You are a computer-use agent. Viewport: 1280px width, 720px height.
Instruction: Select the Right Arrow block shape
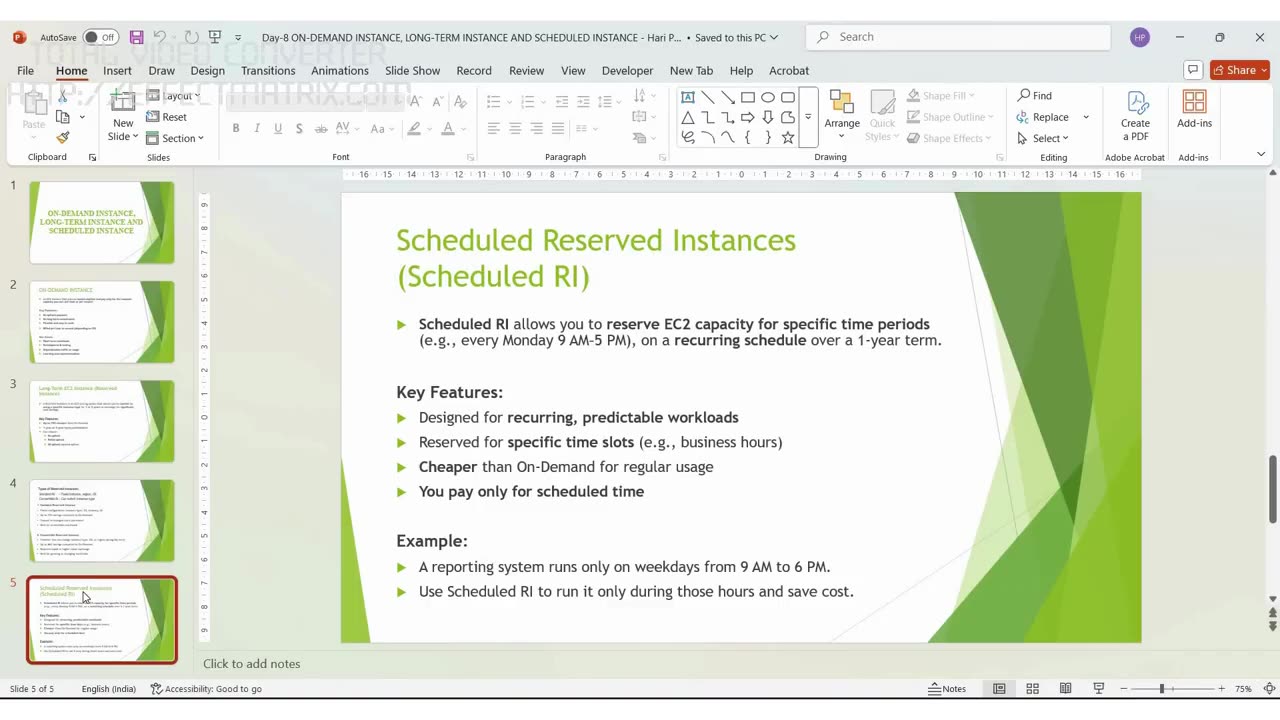[x=748, y=117]
